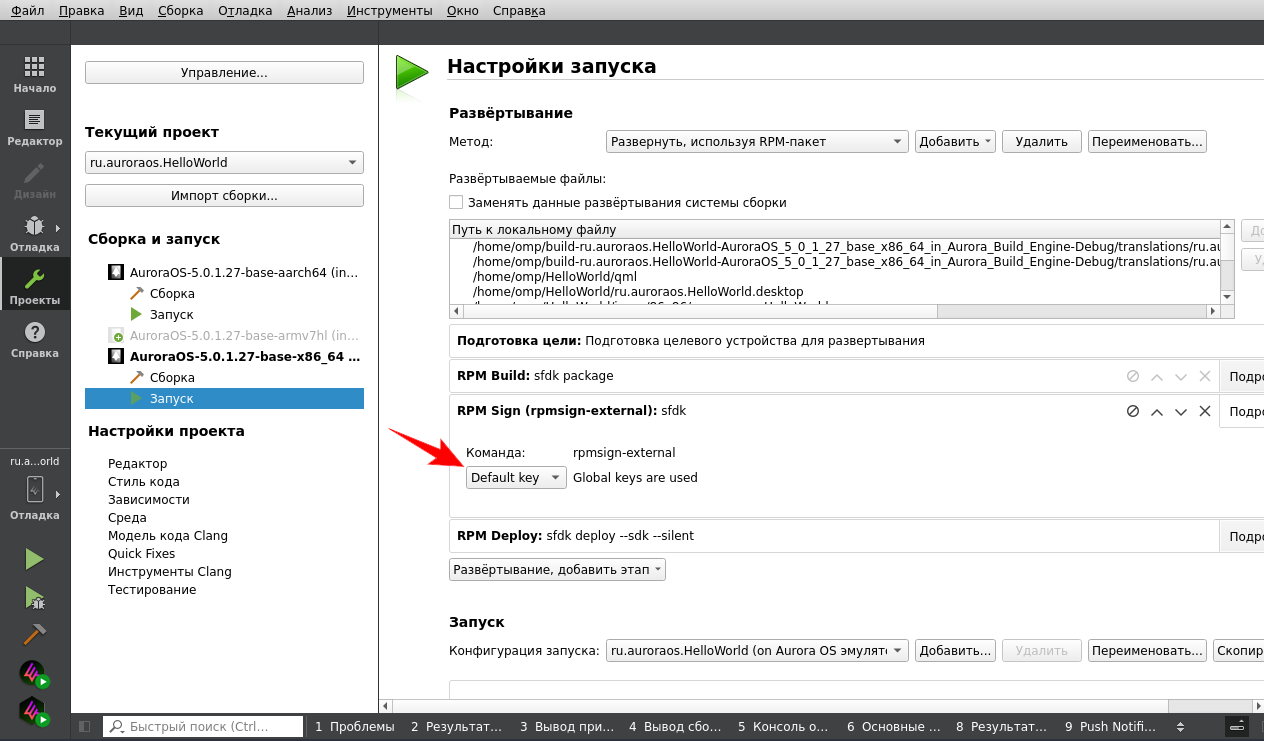This screenshot has height=741, width=1264.
Task: Open the Сборка menu
Action: click(181, 11)
